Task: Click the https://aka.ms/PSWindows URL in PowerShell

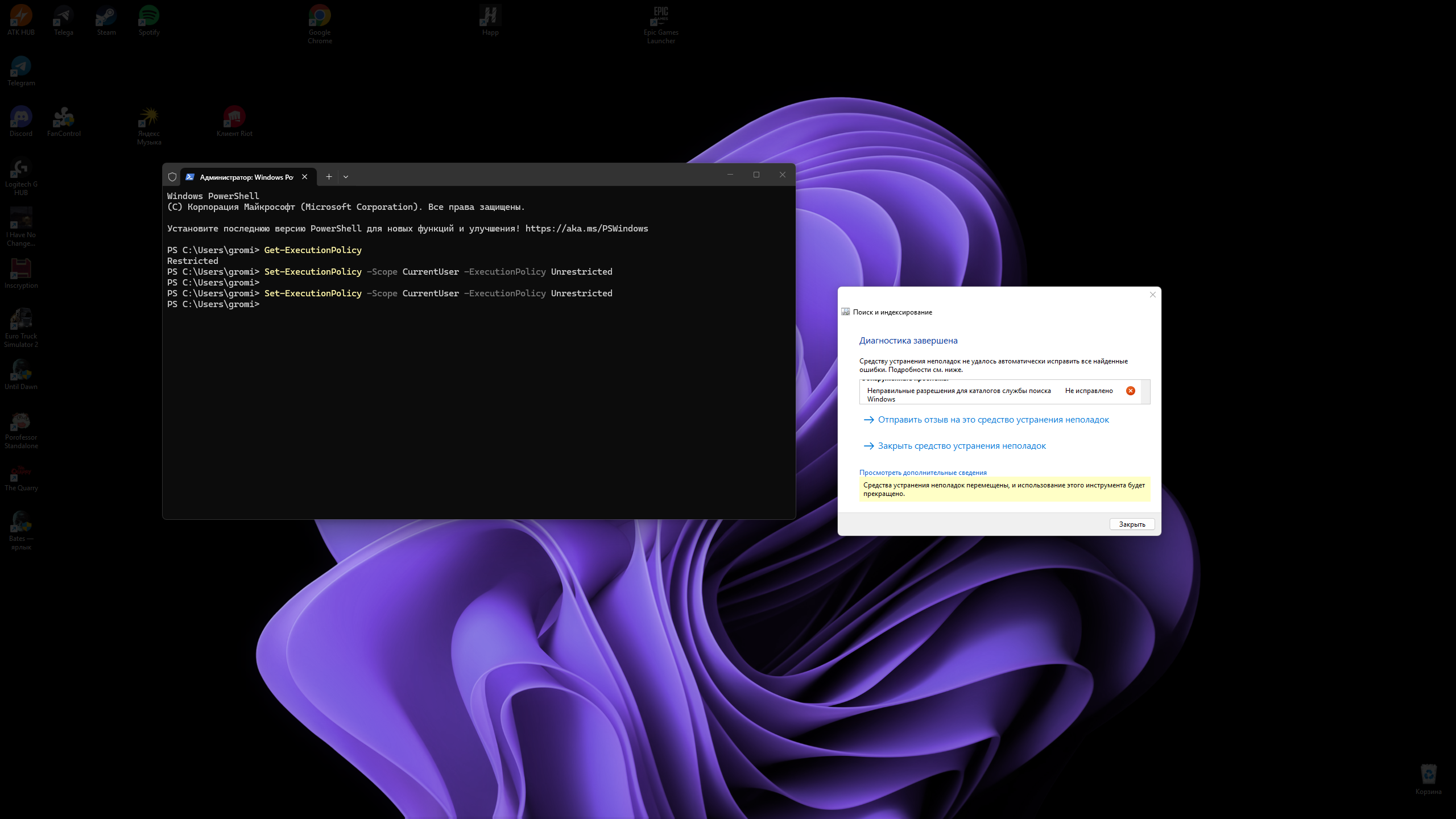Action: [x=587, y=229]
